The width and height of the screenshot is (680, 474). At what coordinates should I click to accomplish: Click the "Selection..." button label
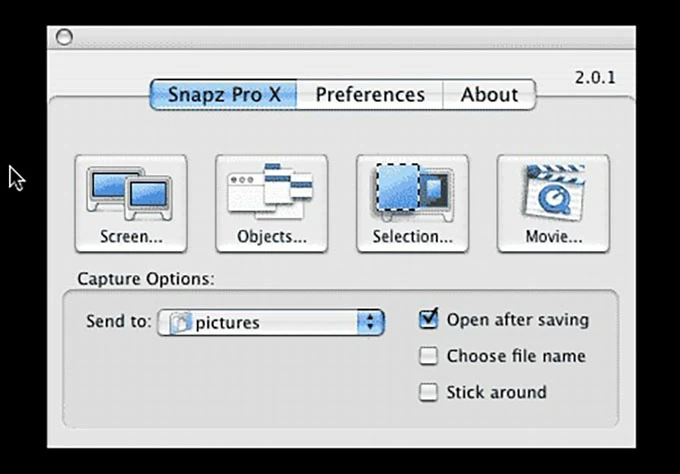click(412, 237)
